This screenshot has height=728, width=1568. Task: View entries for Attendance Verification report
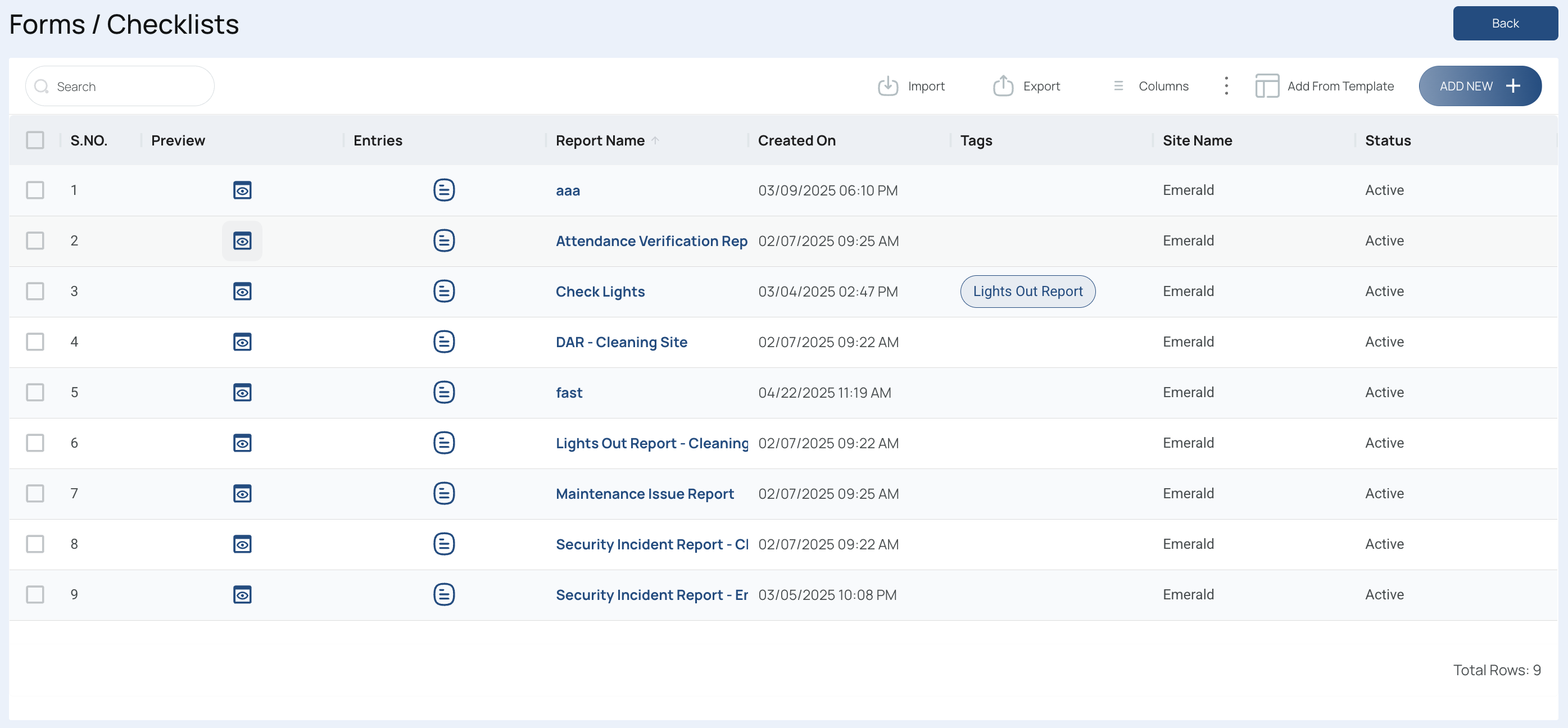(x=444, y=240)
